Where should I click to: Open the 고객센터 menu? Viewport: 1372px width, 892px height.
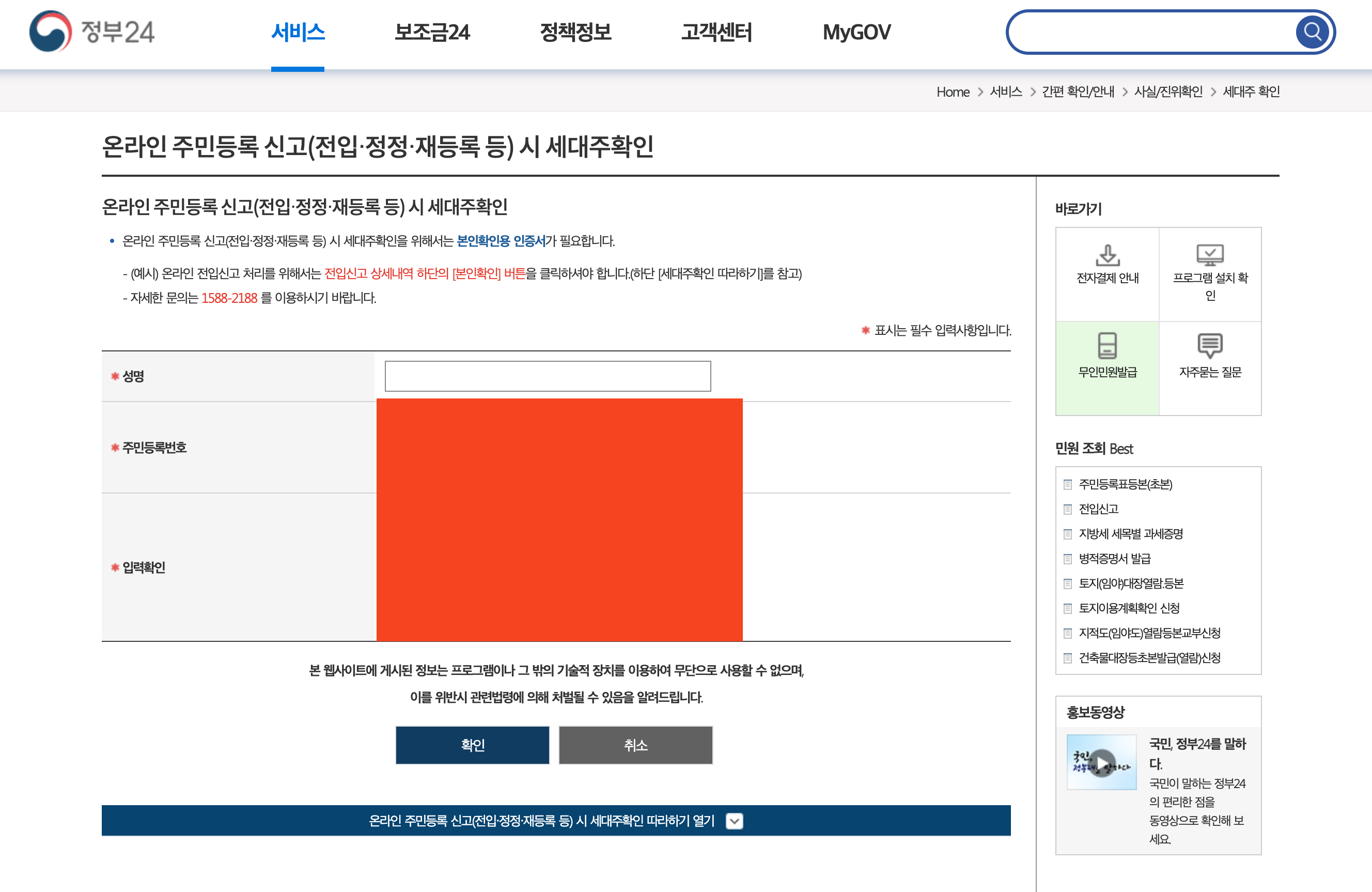tap(716, 32)
